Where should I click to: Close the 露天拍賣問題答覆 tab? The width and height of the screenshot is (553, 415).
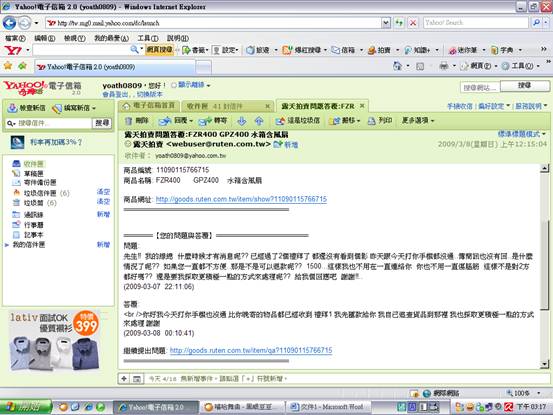click(362, 106)
